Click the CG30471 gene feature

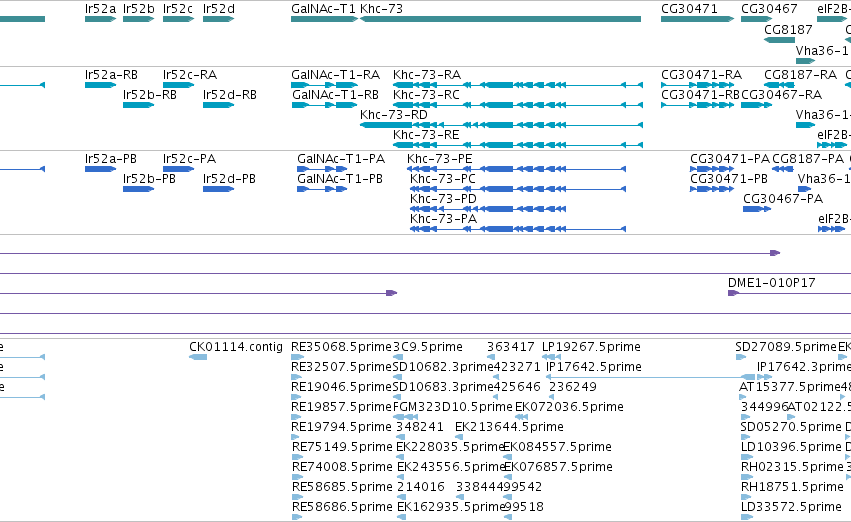(697, 19)
